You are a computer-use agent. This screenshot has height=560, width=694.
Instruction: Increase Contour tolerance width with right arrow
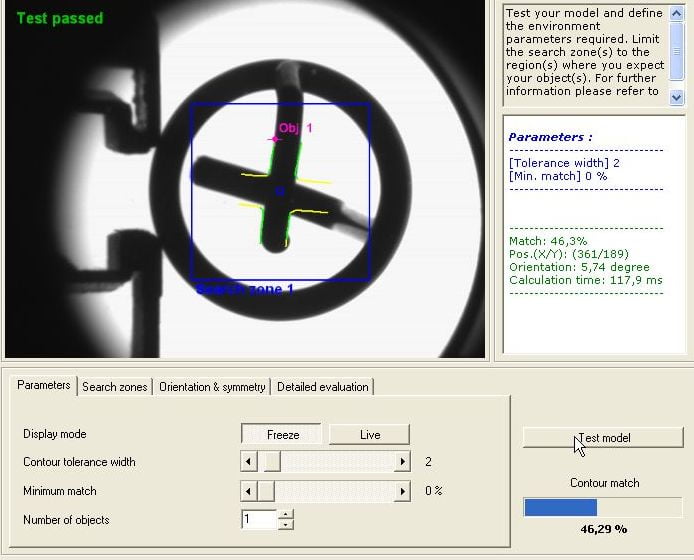tap(402, 462)
